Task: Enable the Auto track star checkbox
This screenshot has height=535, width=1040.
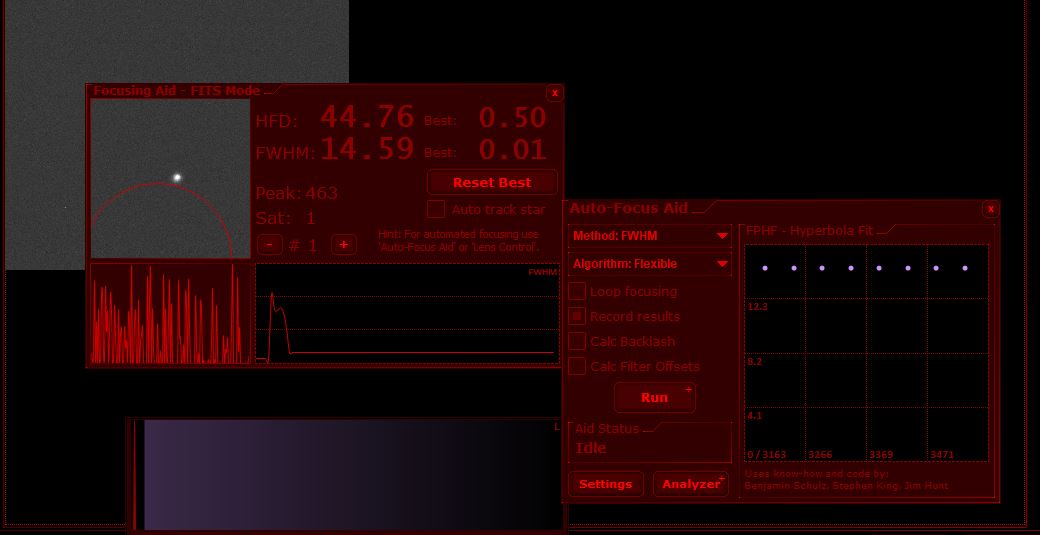Action: [x=436, y=209]
